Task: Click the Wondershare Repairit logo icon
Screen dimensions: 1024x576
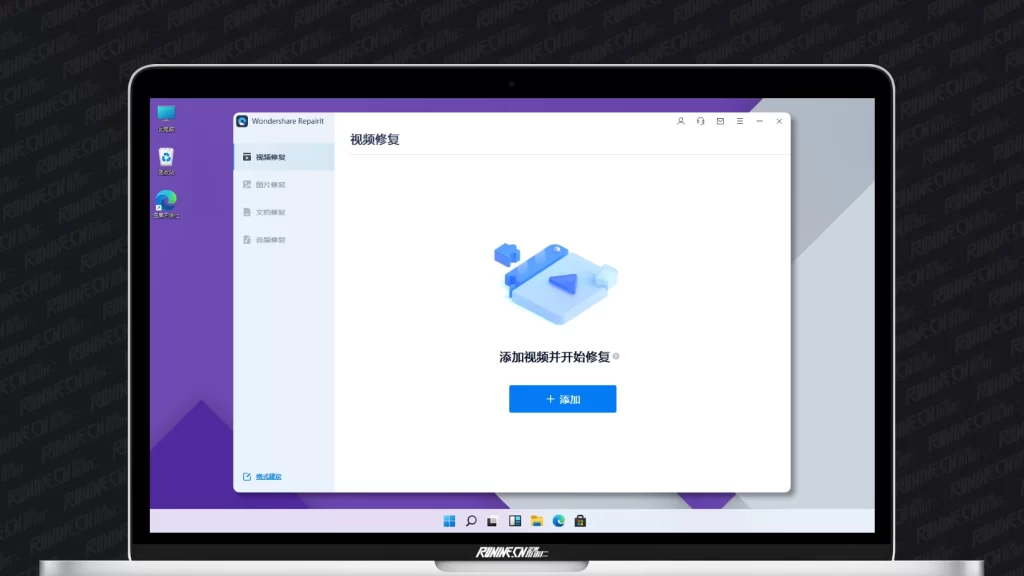Action: pyautogui.click(x=242, y=121)
